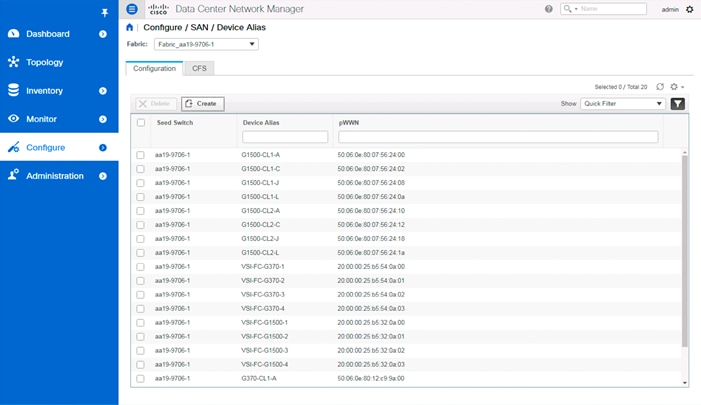Click the search magnifier icon
The height and width of the screenshot is (405, 701).
tap(567, 9)
